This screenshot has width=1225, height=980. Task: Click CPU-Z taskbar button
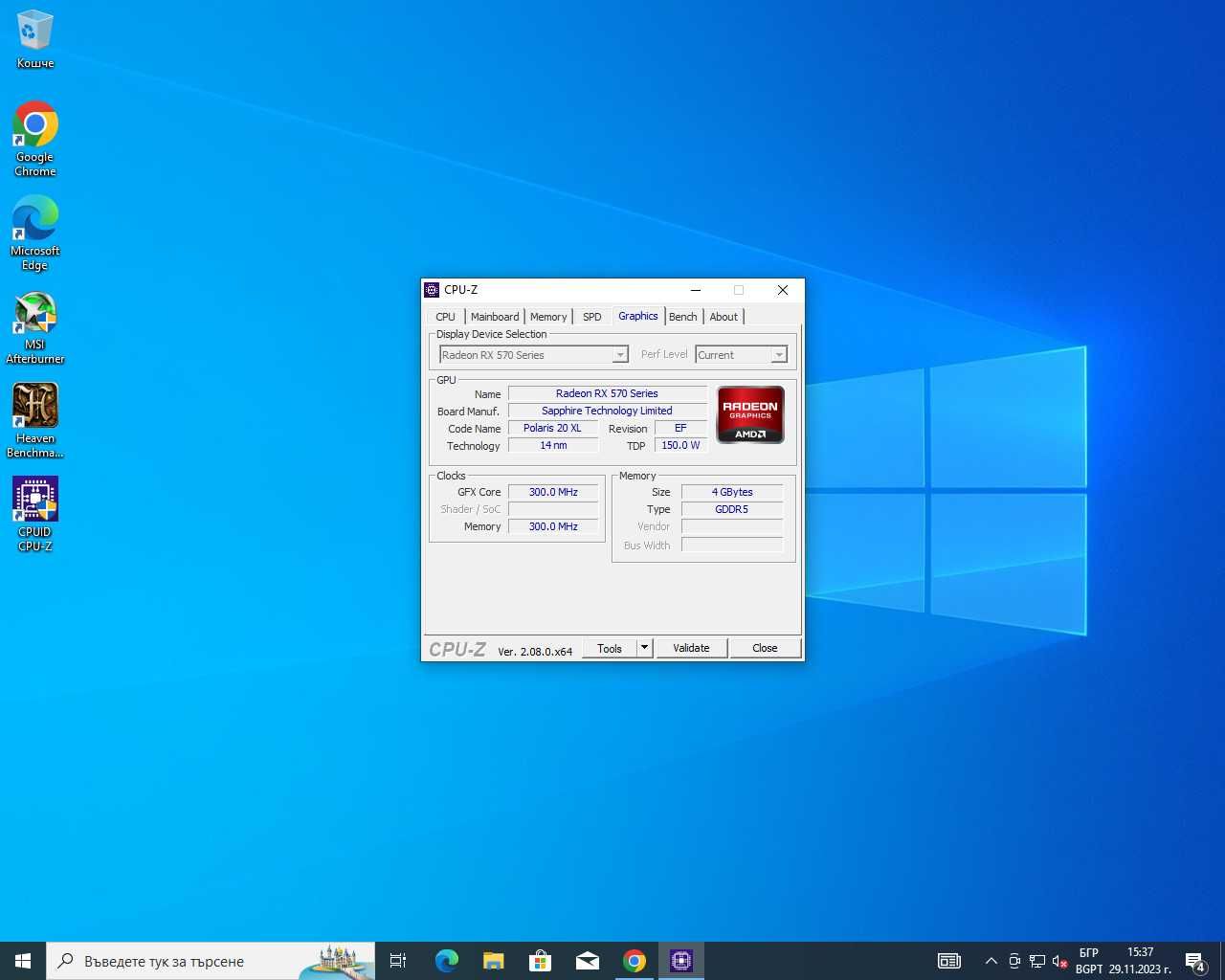(x=681, y=961)
